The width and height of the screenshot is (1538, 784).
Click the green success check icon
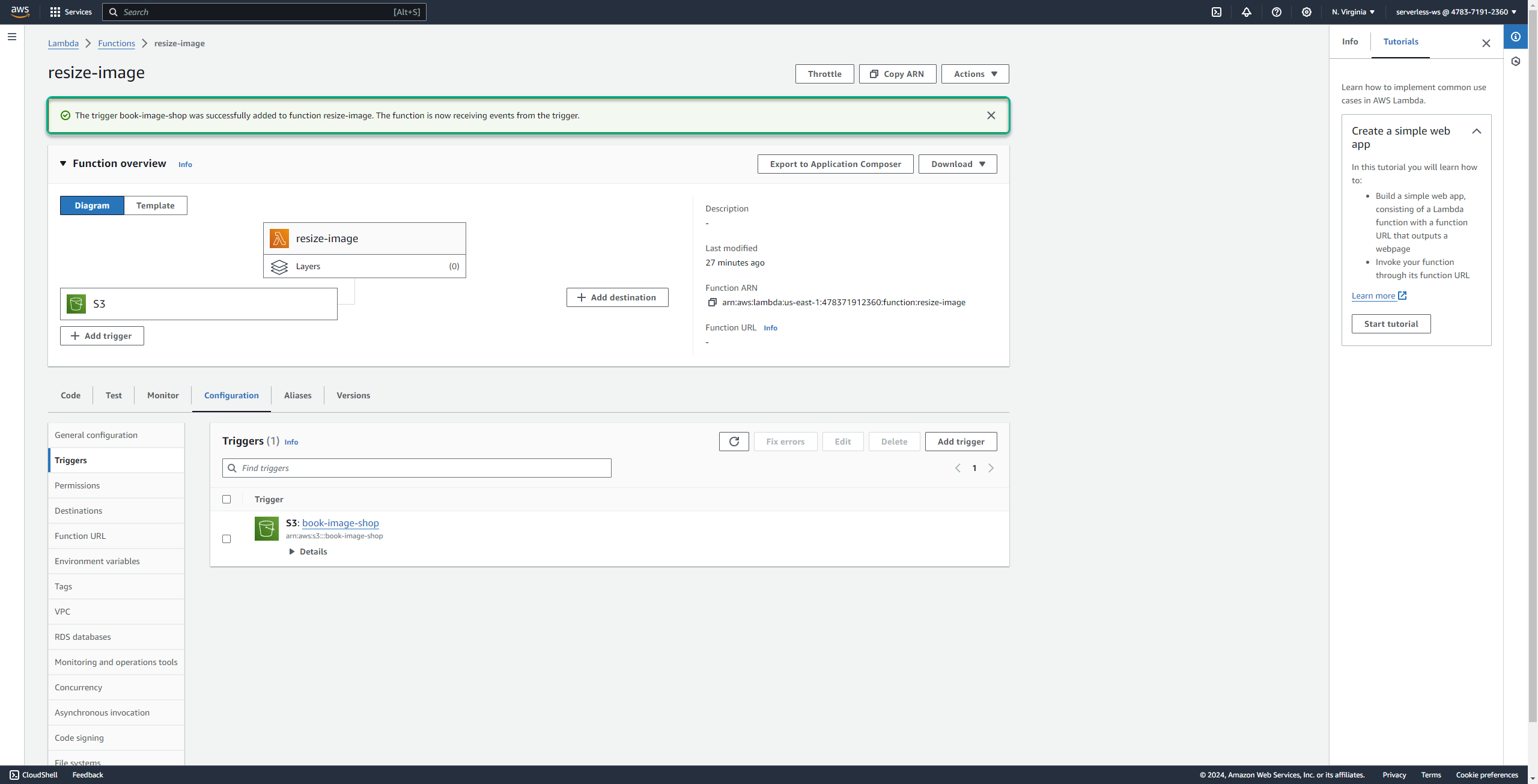tap(65, 115)
